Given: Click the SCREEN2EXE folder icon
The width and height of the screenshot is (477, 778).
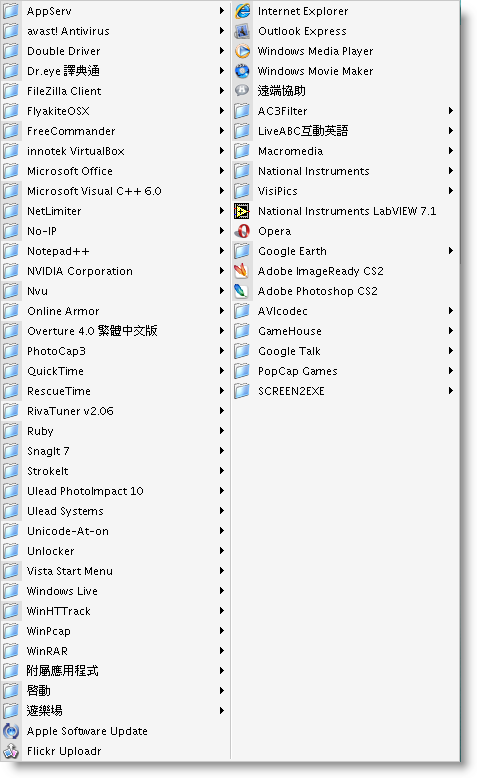Looking at the screenshot, I should (242, 391).
